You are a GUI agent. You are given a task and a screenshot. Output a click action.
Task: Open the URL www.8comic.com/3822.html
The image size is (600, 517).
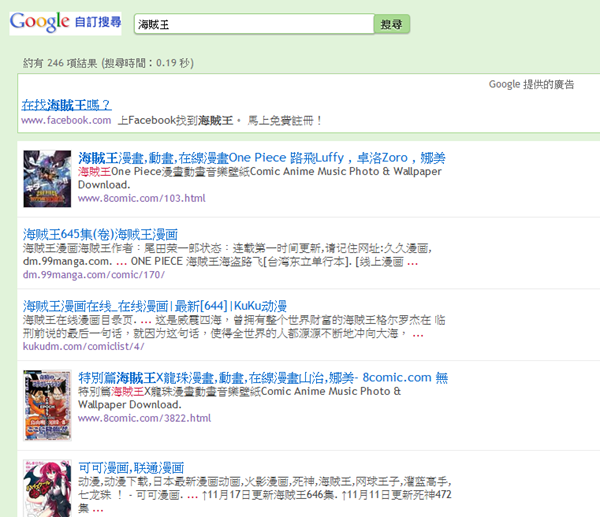click(144, 418)
